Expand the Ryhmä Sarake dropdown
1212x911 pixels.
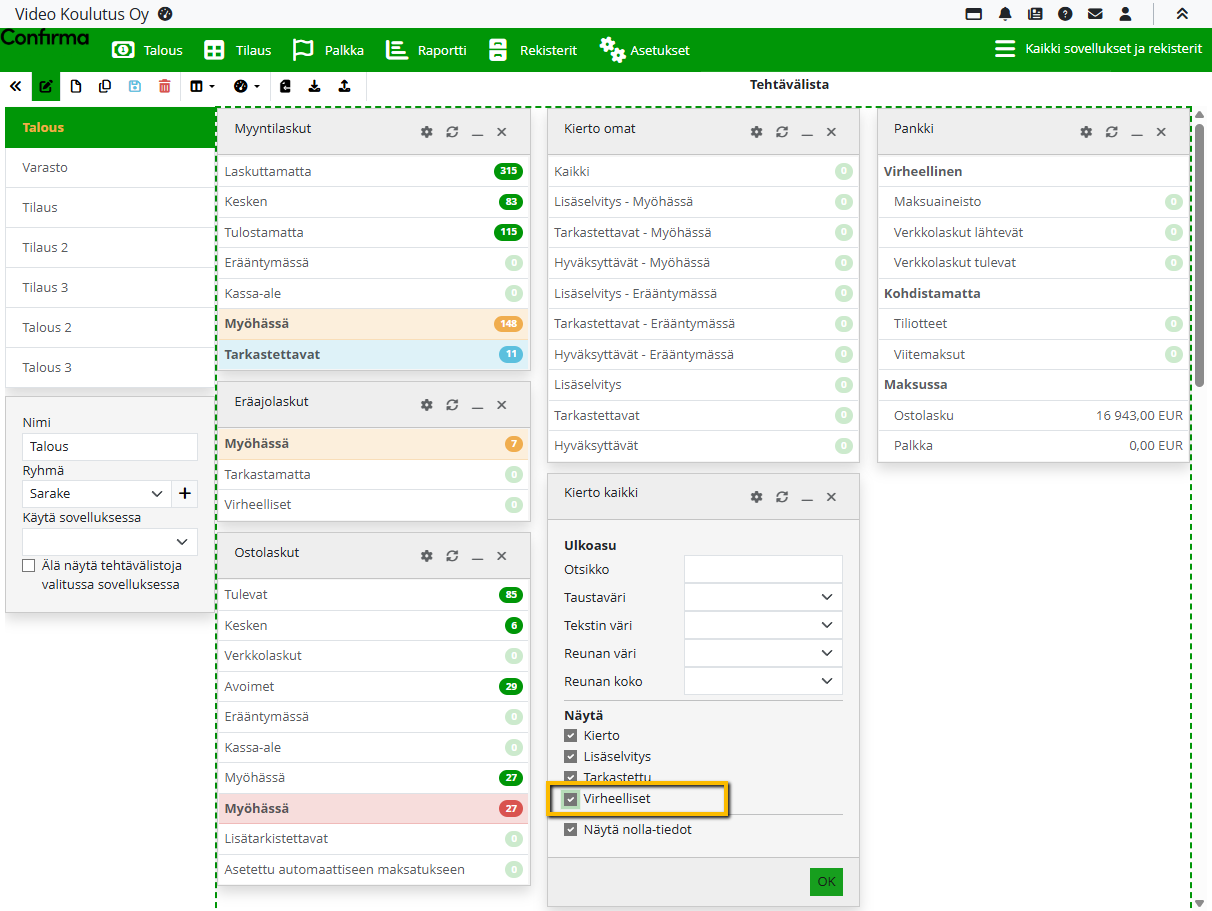click(x=96, y=493)
